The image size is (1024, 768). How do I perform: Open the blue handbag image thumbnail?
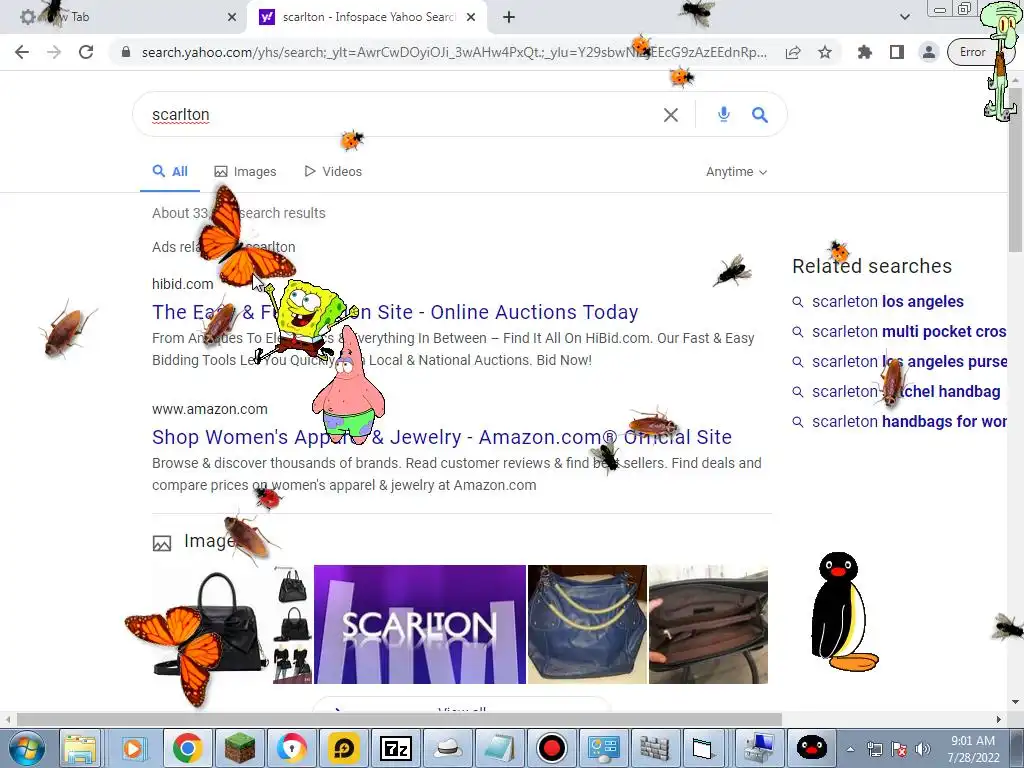587,624
